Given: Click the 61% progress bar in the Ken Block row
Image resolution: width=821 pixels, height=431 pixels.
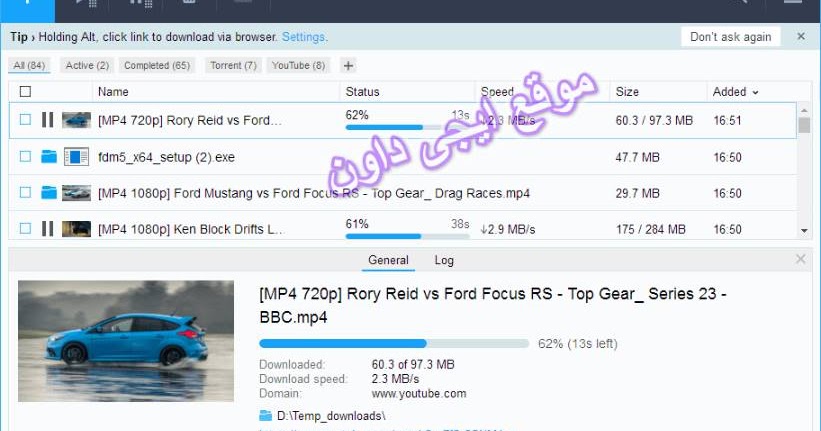Looking at the screenshot, I should click(407, 236).
